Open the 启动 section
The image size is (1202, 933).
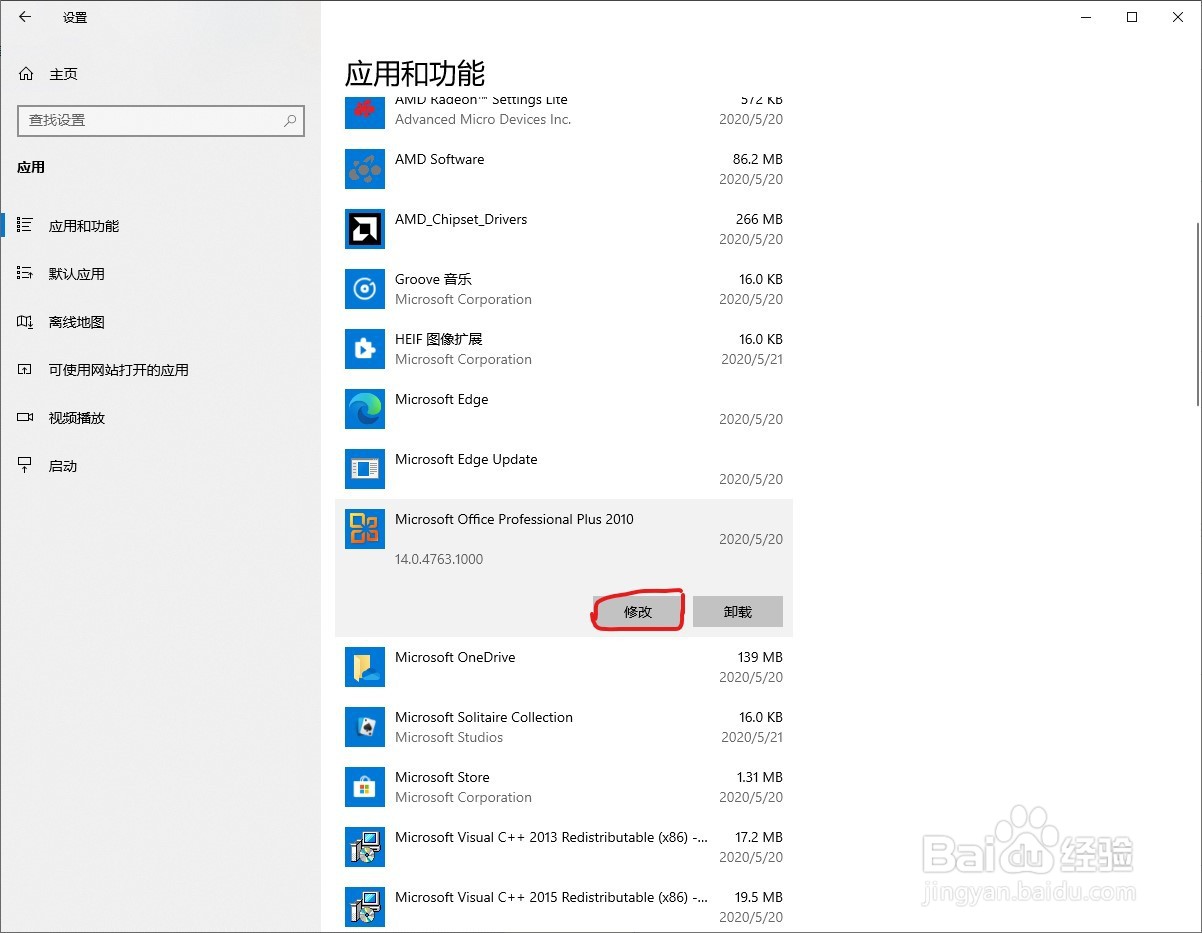pos(63,466)
